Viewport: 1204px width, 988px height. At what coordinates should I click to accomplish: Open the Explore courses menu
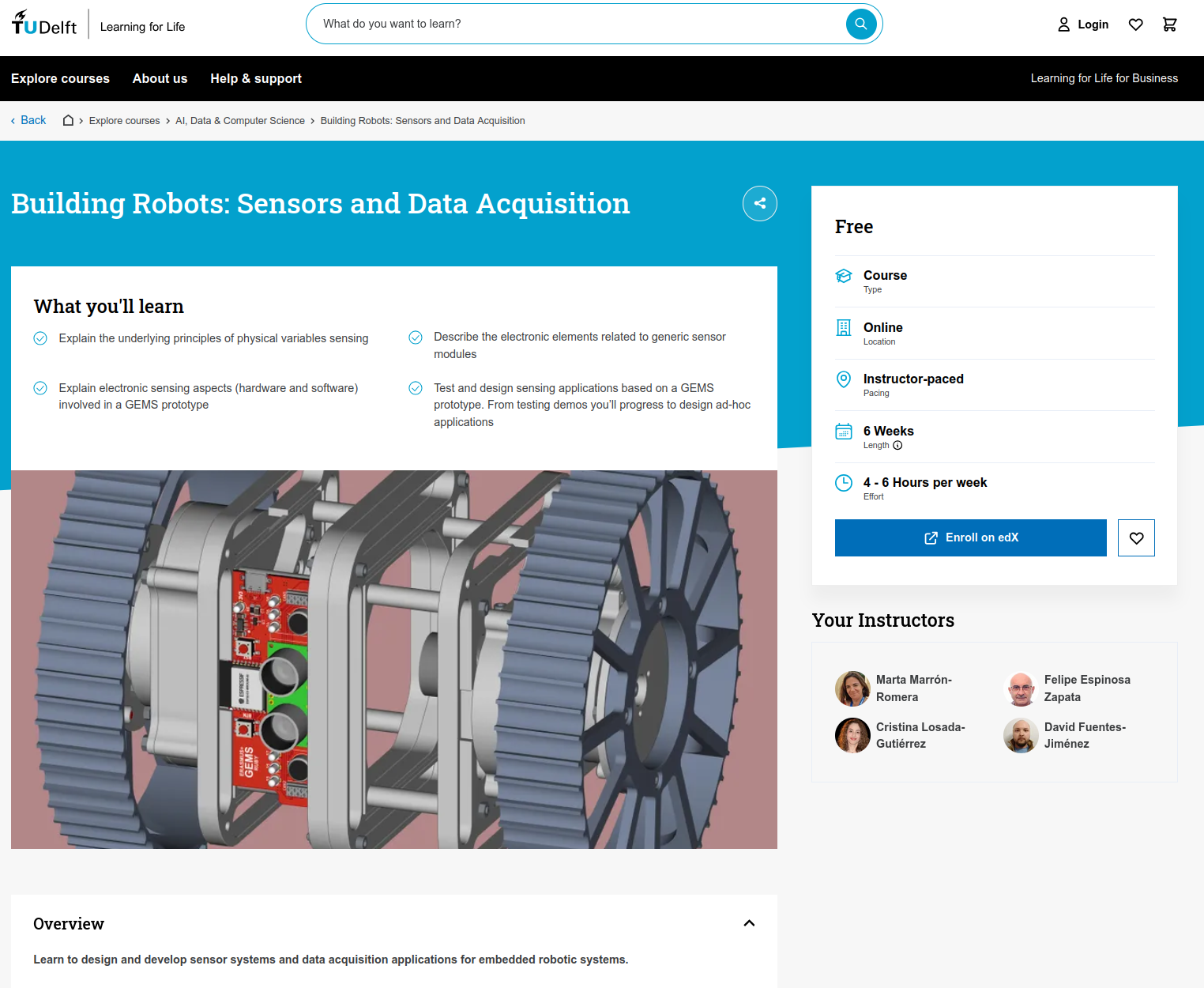coord(60,78)
